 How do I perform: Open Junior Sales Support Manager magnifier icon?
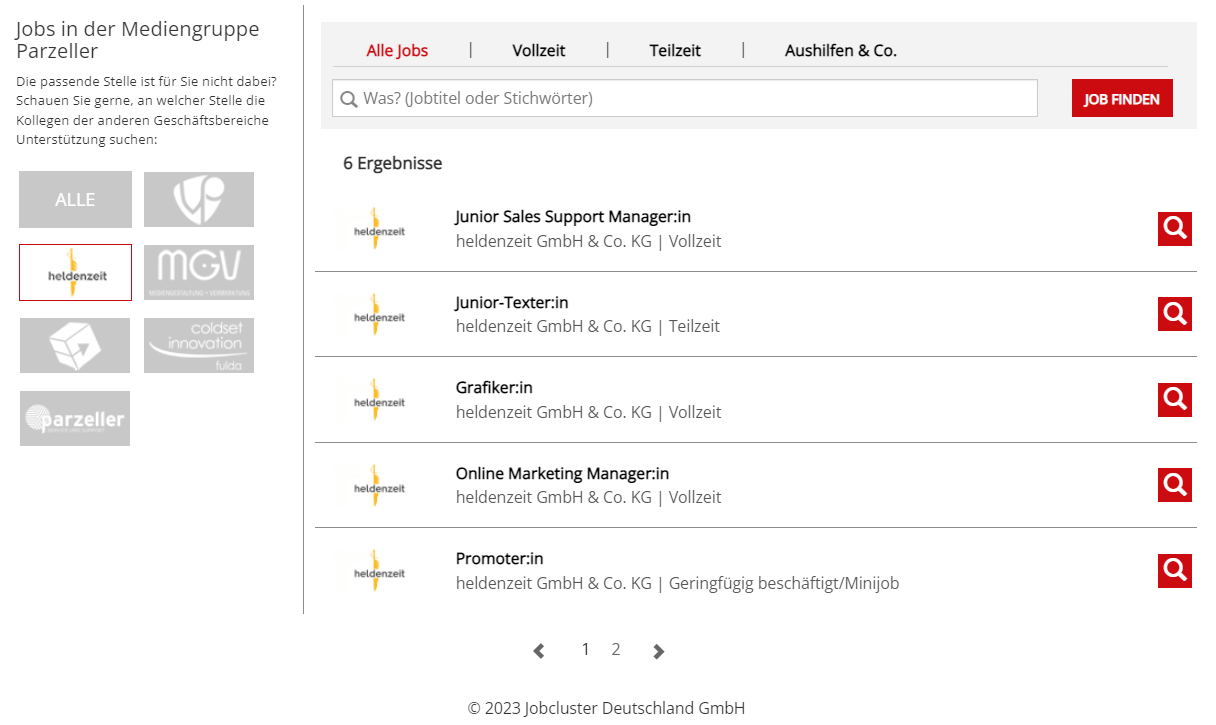[1174, 229]
